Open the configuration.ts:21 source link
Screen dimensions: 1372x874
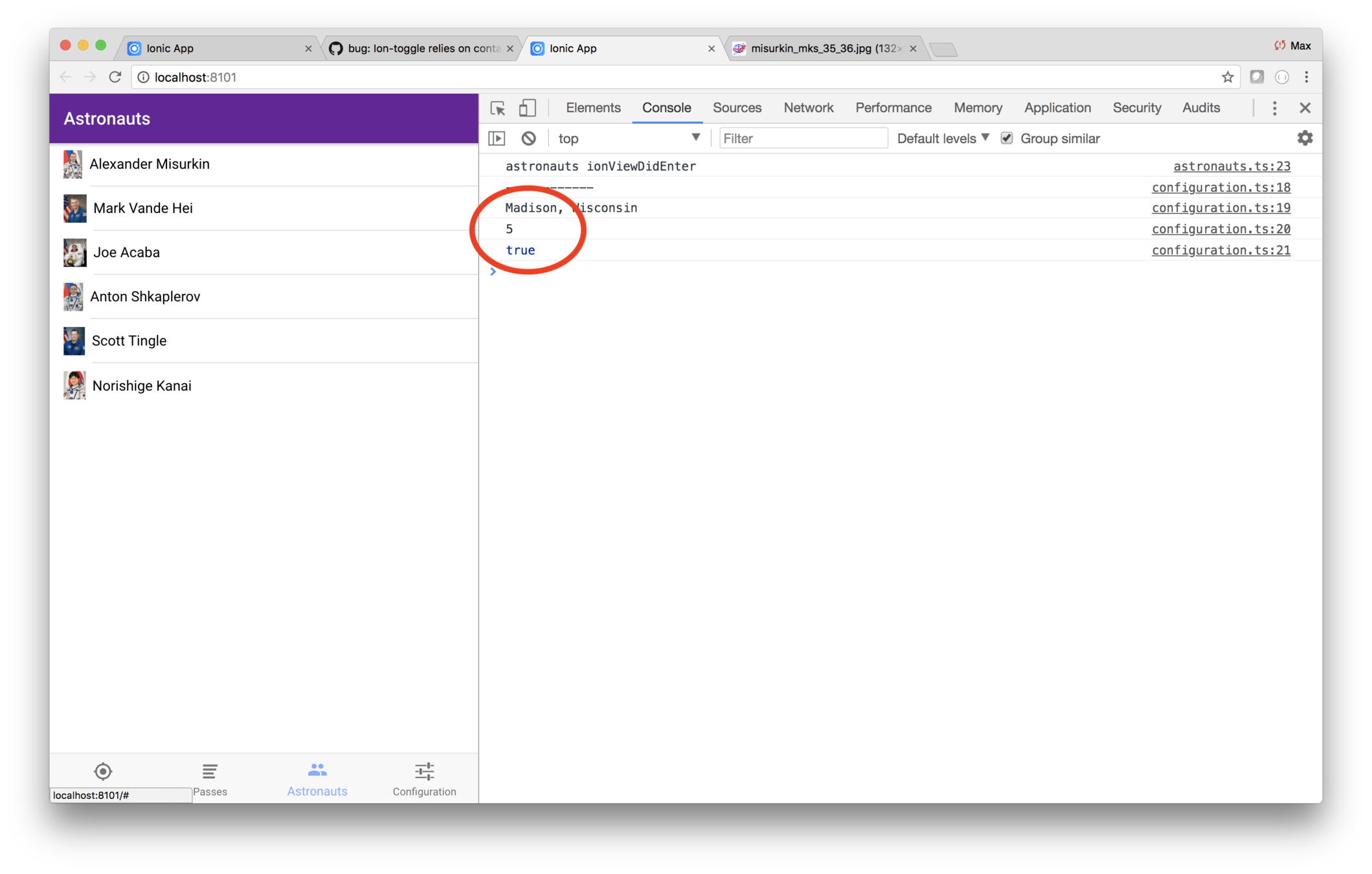tap(1220, 251)
